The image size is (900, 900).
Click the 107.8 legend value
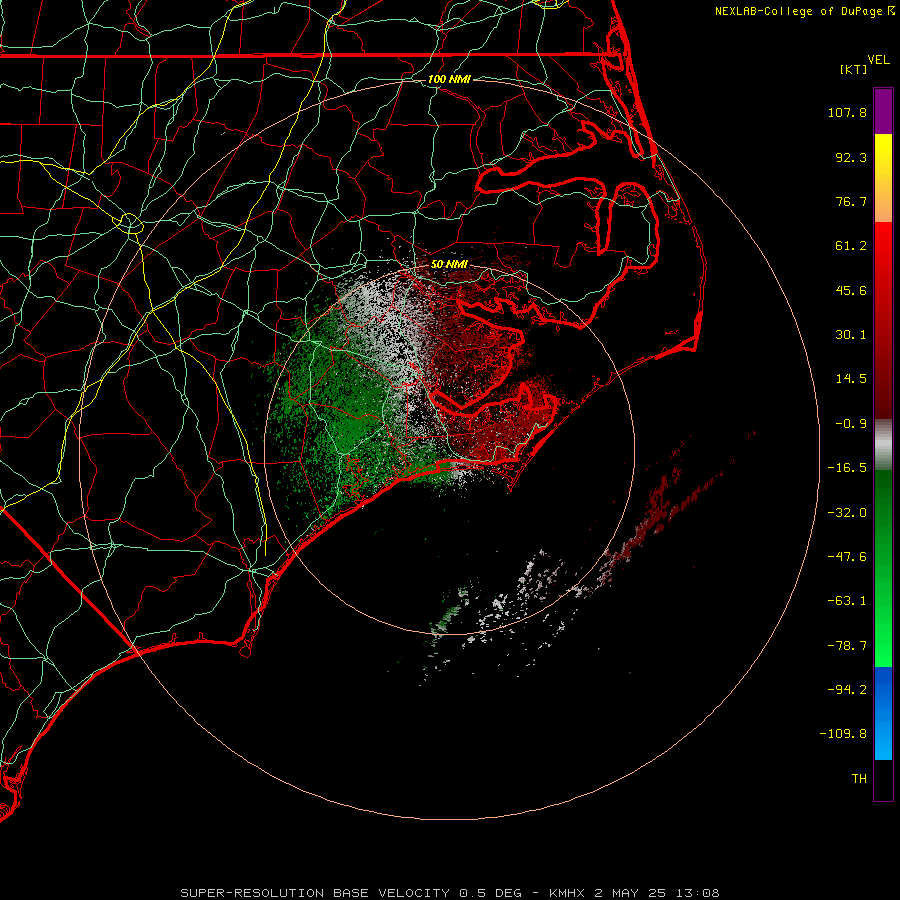pos(847,112)
